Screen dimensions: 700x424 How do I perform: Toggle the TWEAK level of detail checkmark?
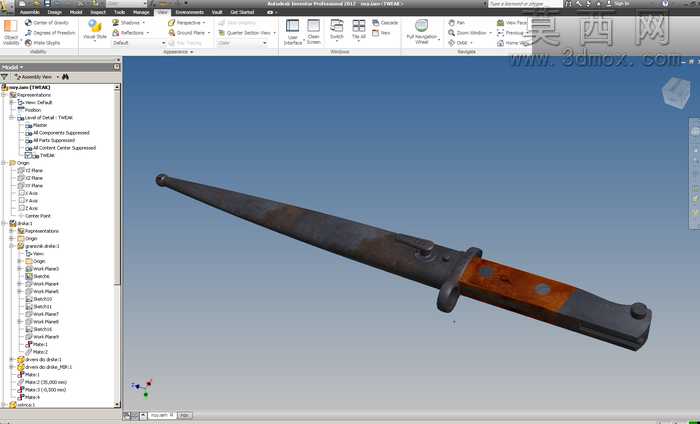pyautogui.click(x=28, y=155)
